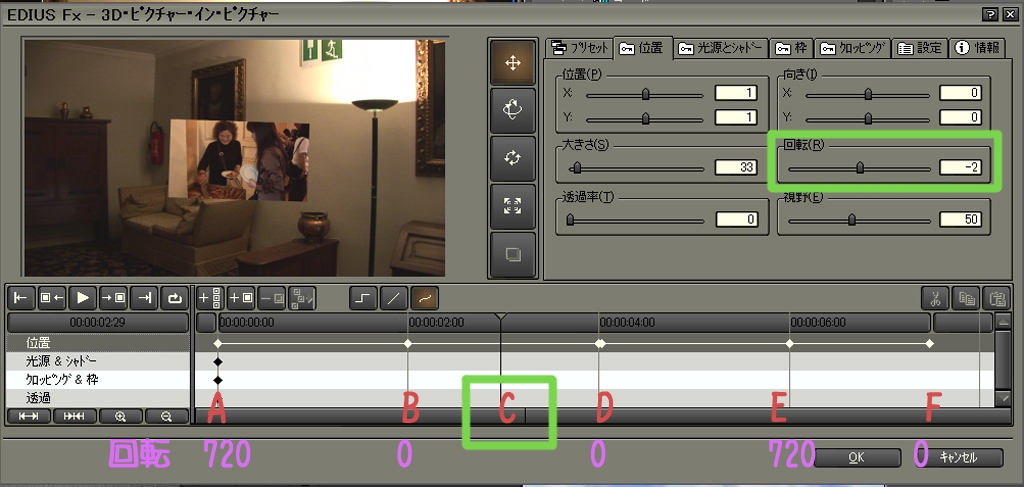Click the second timeline fit button

tap(74, 416)
